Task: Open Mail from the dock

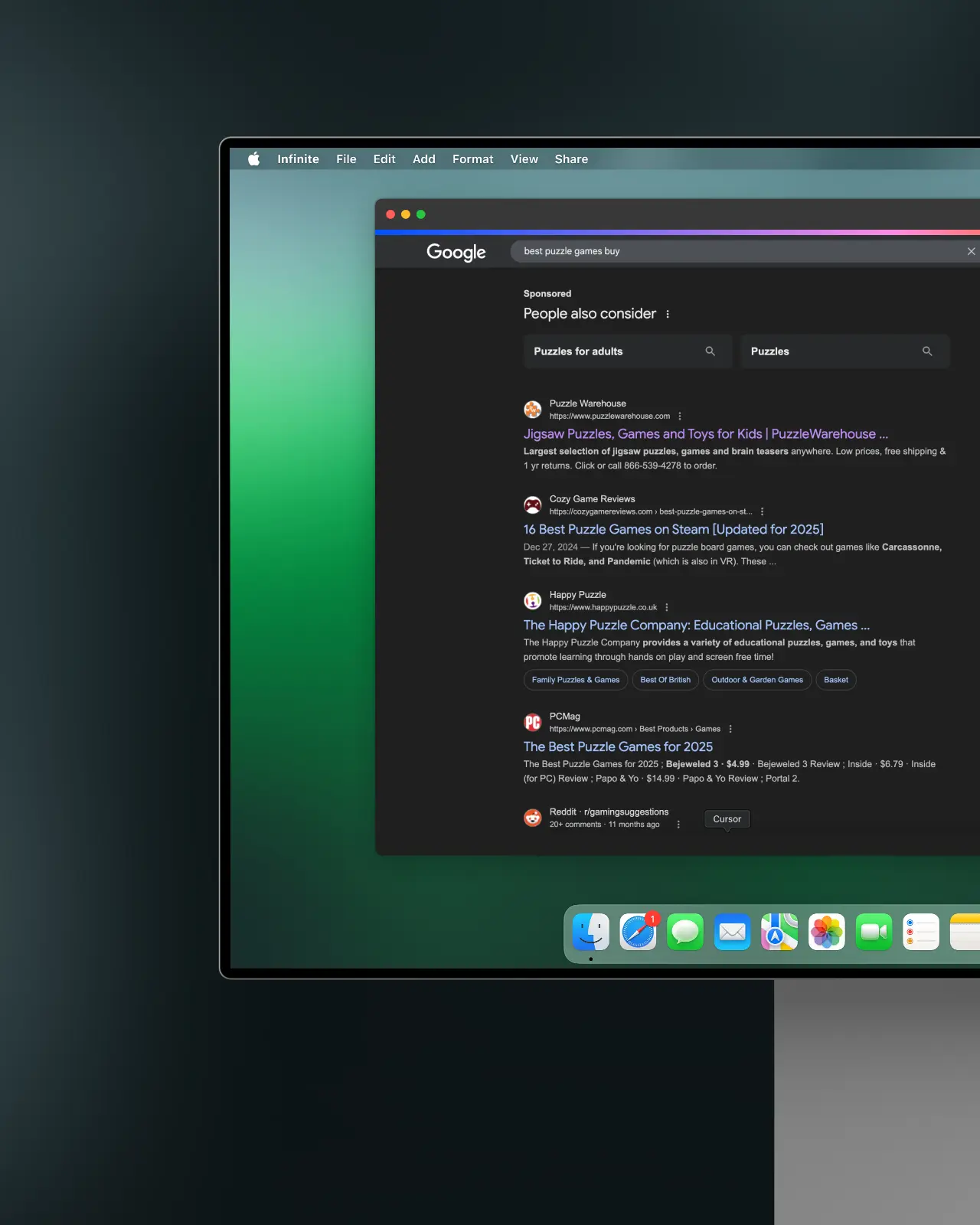Action: (x=733, y=933)
